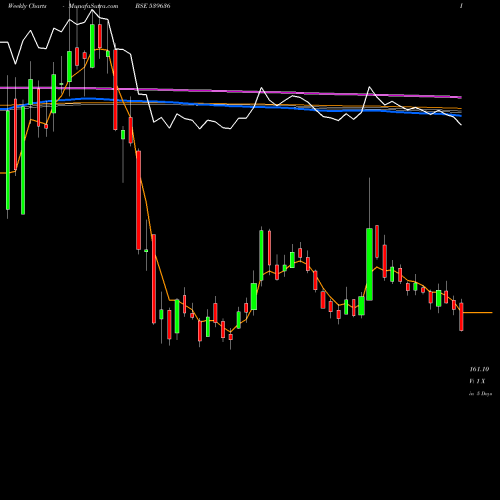Click the 'in 5 Days' label

(480, 394)
